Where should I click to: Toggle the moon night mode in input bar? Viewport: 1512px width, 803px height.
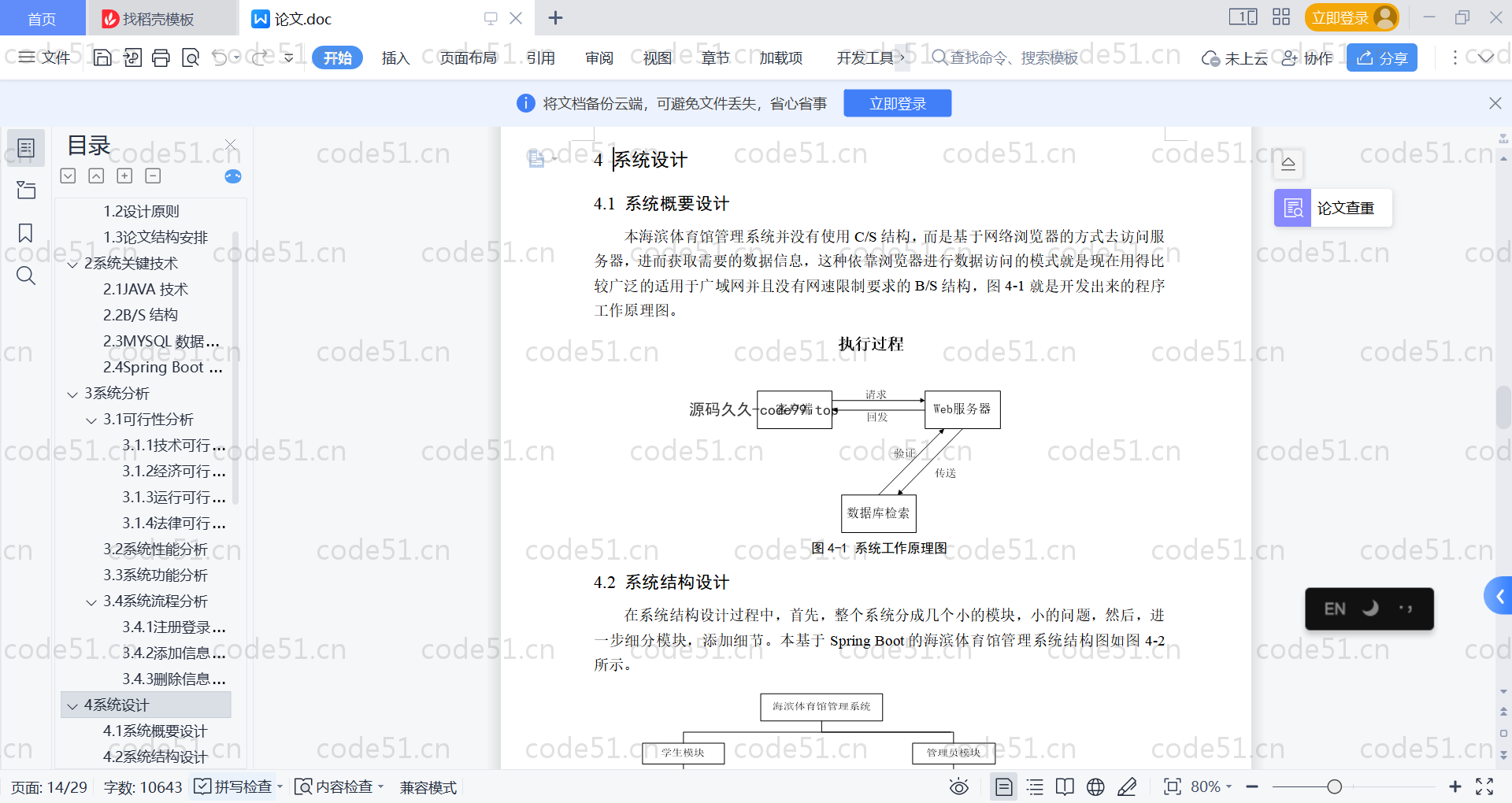(1370, 608)
